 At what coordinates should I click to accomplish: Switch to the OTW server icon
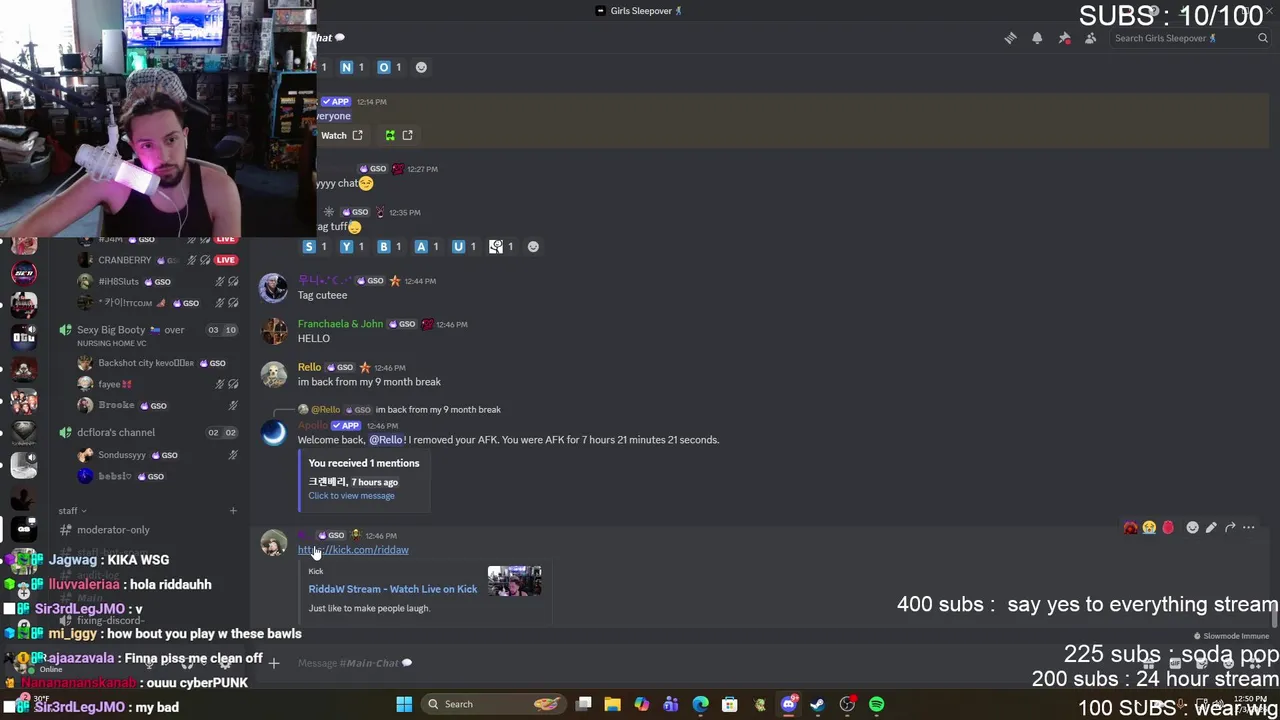(x=24, y=337)
